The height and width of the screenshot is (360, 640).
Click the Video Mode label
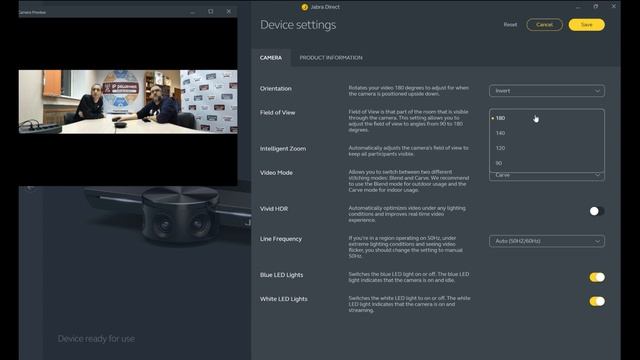[x=276, y=173]
